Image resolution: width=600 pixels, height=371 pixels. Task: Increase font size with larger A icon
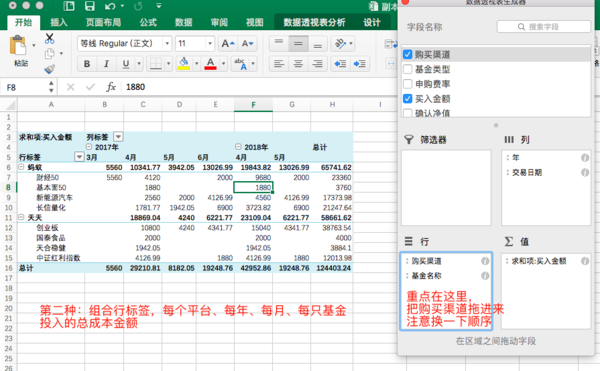click(228, 44)
